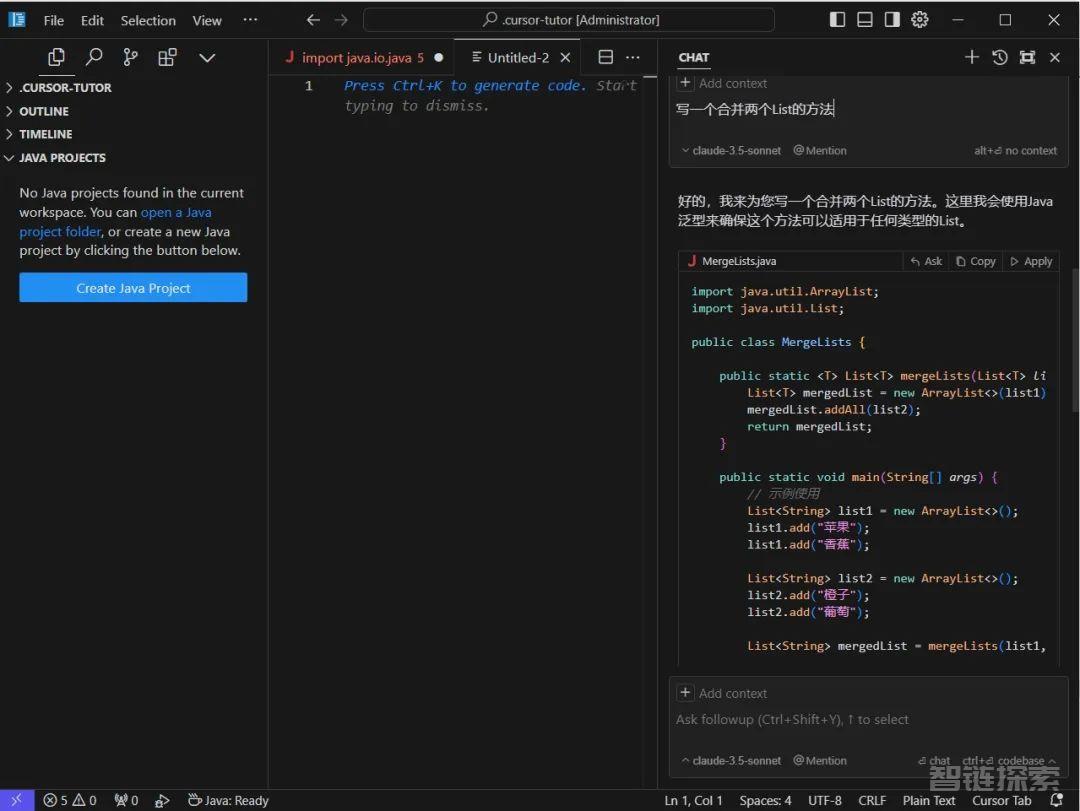Open the Search icon in sidebar
The height and width of the screenshot is (811, 1080).
click(x=94, y=57)
